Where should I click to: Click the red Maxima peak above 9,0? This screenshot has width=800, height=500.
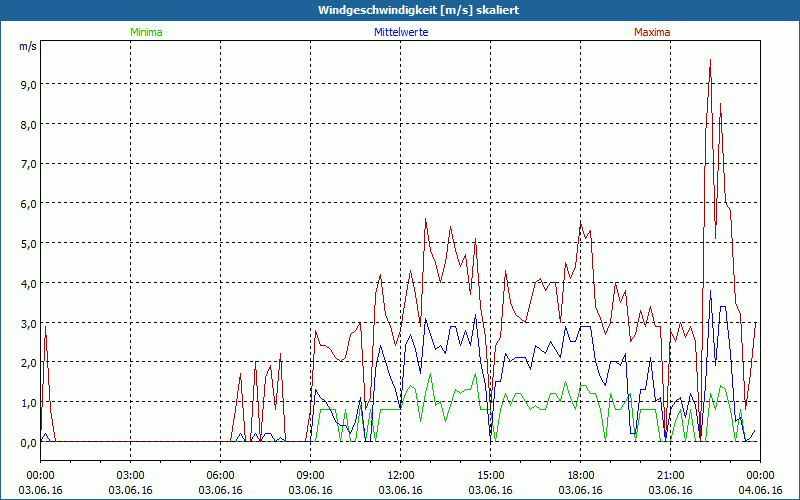click(x=710, y=61)
